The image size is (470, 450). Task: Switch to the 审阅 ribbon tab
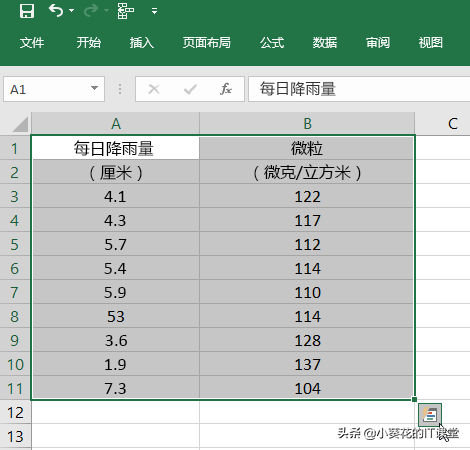click(x=378, y=43)
